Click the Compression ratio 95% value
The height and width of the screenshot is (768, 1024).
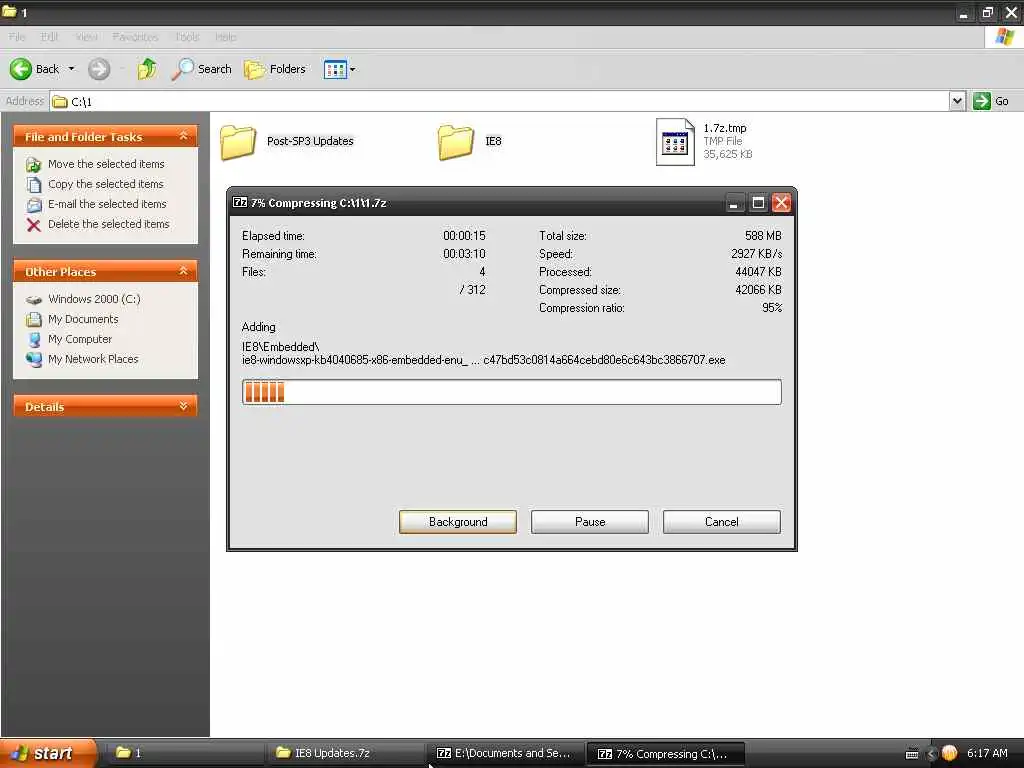point(772,308)
